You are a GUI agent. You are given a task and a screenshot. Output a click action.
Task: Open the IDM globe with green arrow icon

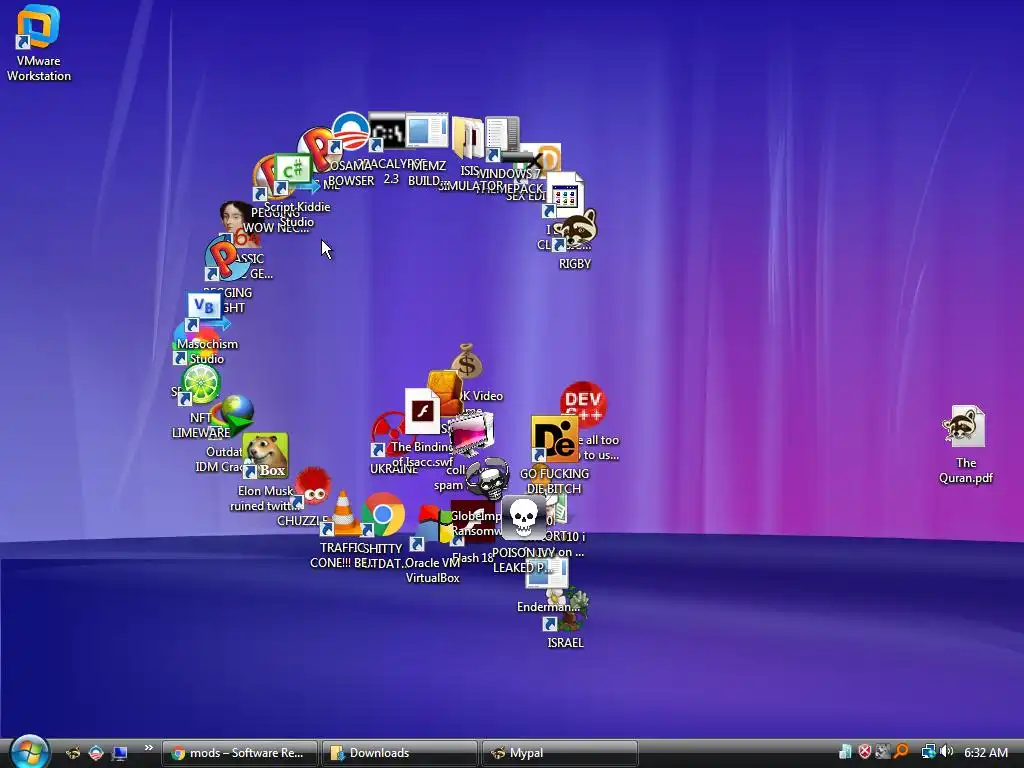tap(235, 414)
